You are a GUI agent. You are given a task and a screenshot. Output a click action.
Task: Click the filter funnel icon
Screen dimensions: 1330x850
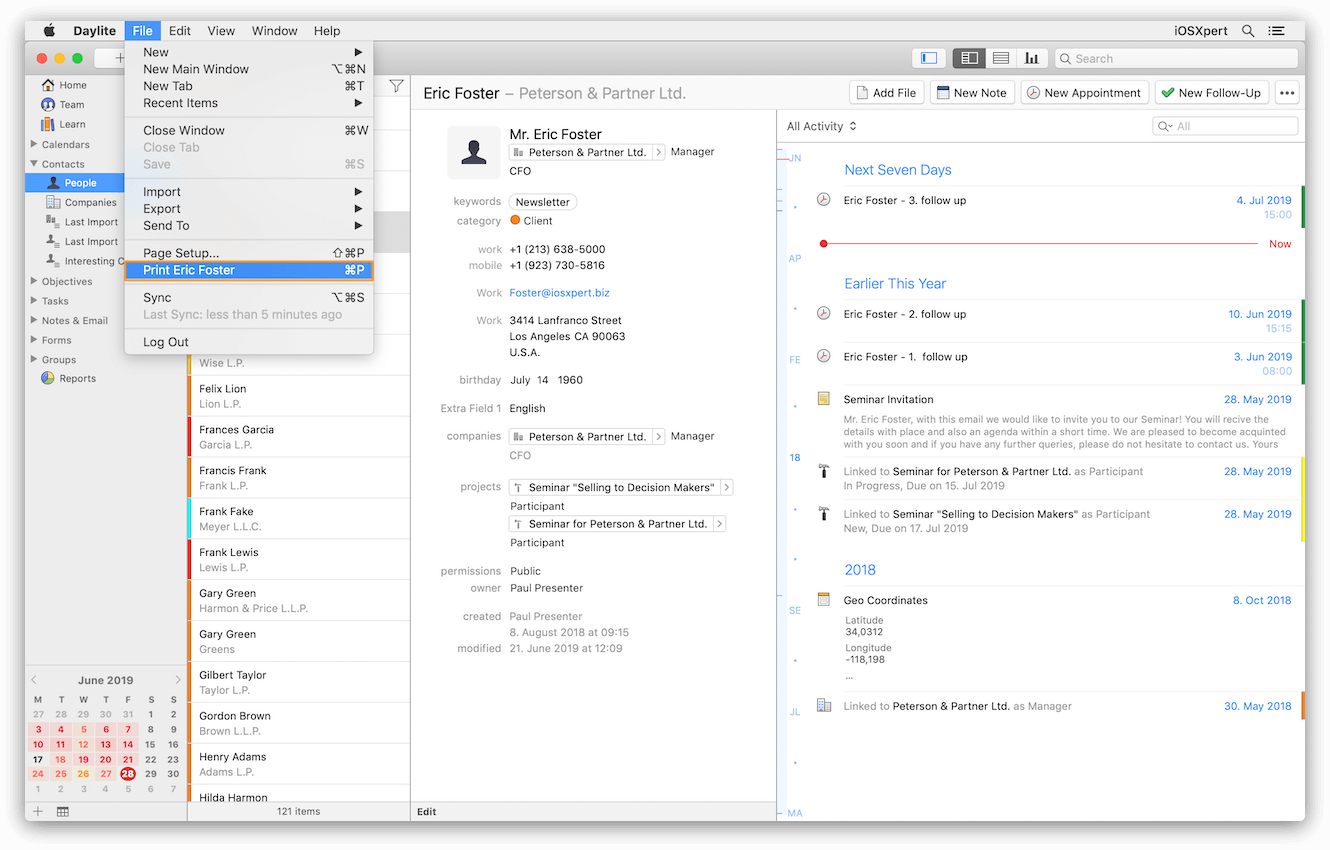pyautogui.click(x=396, y=86)
